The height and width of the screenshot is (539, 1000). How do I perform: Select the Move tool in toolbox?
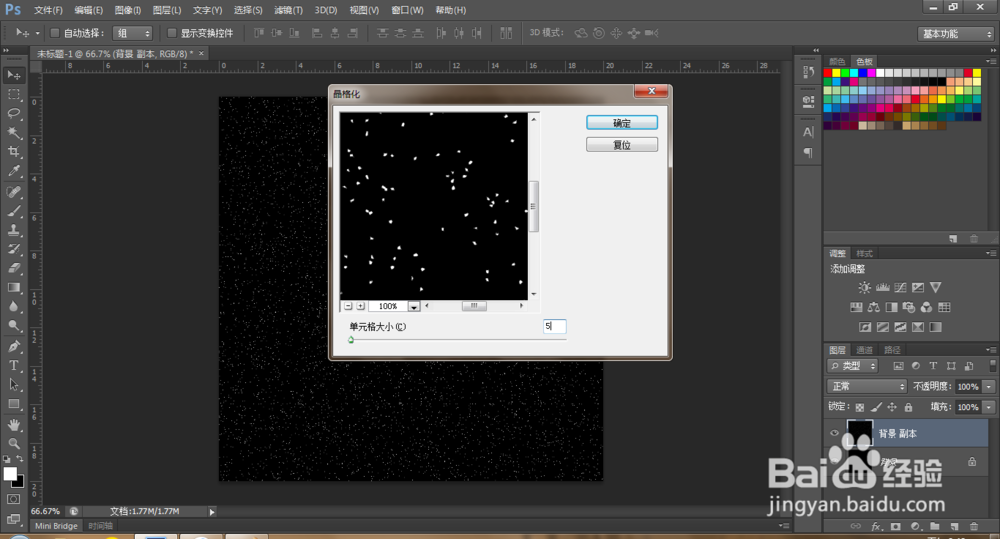pyautogui.click(x=13, y=75)
